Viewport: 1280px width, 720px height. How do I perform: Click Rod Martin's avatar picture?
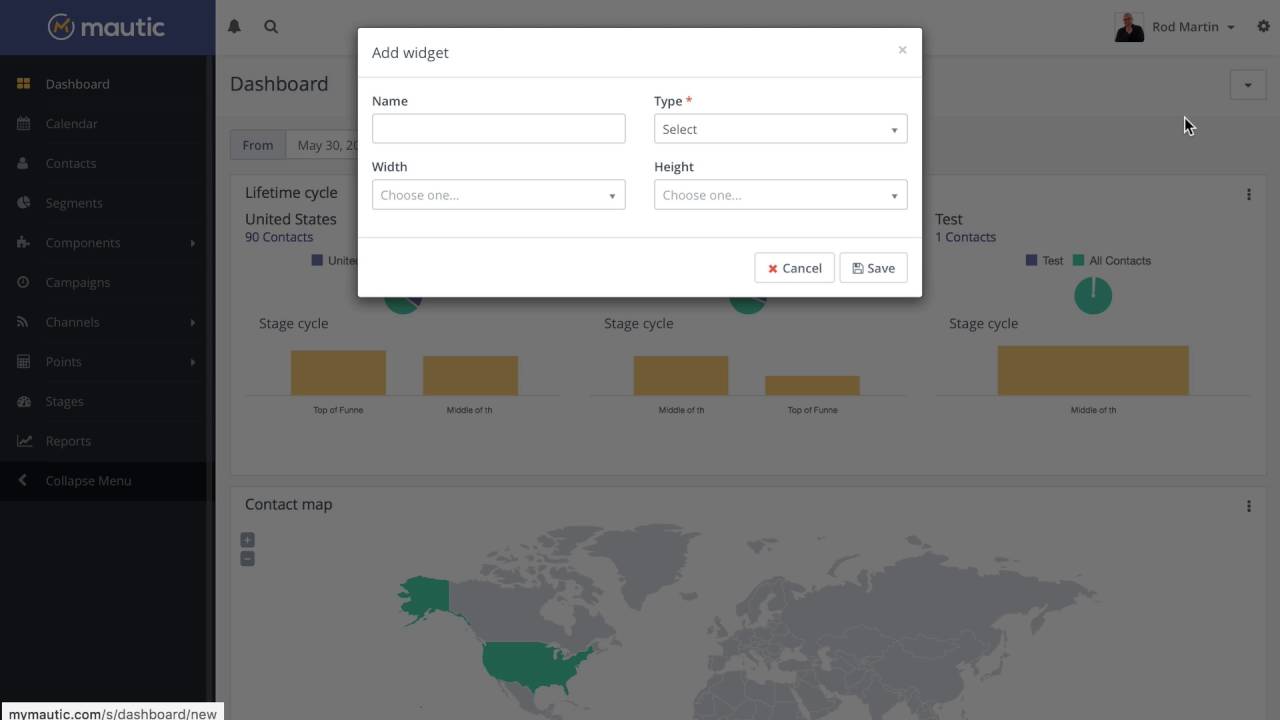pyautogui.click(x=1129, y=27)
